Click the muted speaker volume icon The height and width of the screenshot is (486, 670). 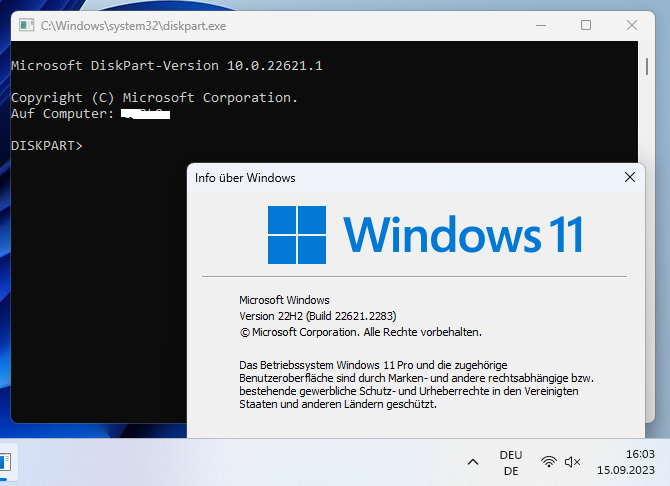[x=573, y=462]
